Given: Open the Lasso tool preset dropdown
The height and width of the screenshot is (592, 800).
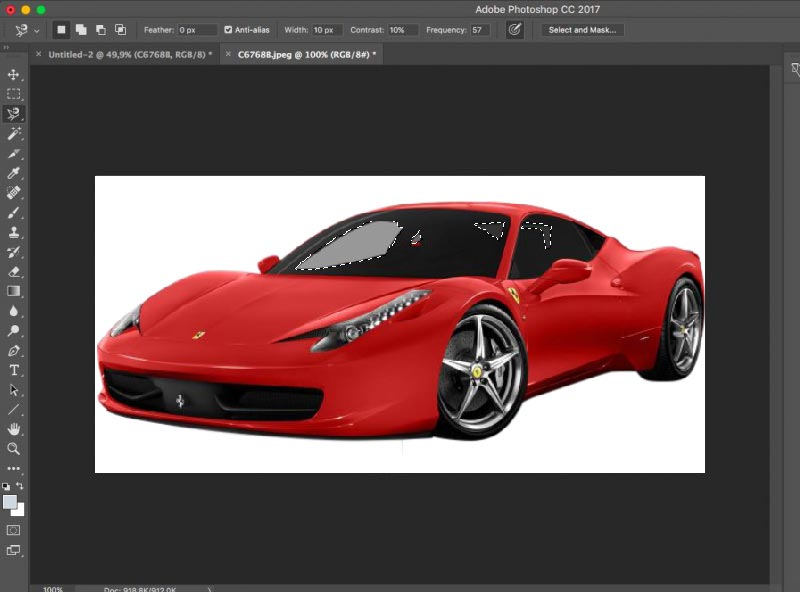Looking at the screenshot, I should tap(37, 30).
